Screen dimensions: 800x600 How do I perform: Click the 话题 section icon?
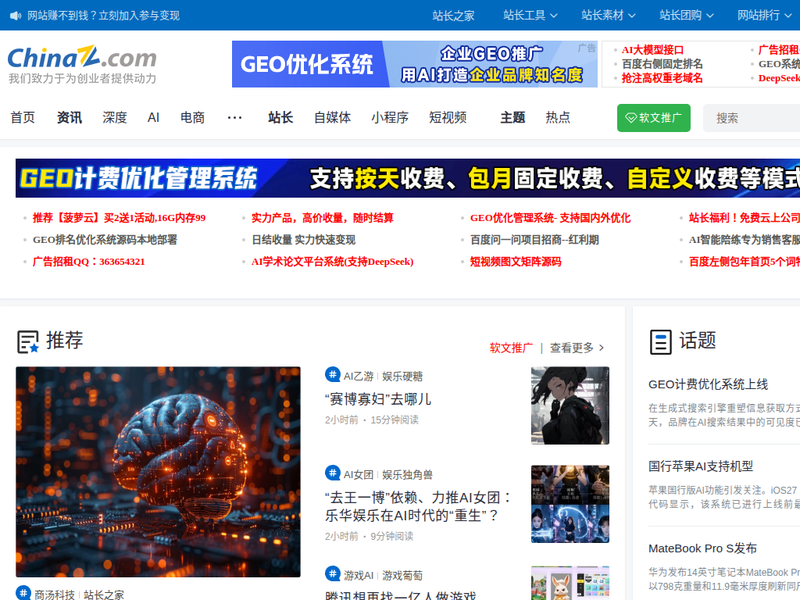point(660,341)
